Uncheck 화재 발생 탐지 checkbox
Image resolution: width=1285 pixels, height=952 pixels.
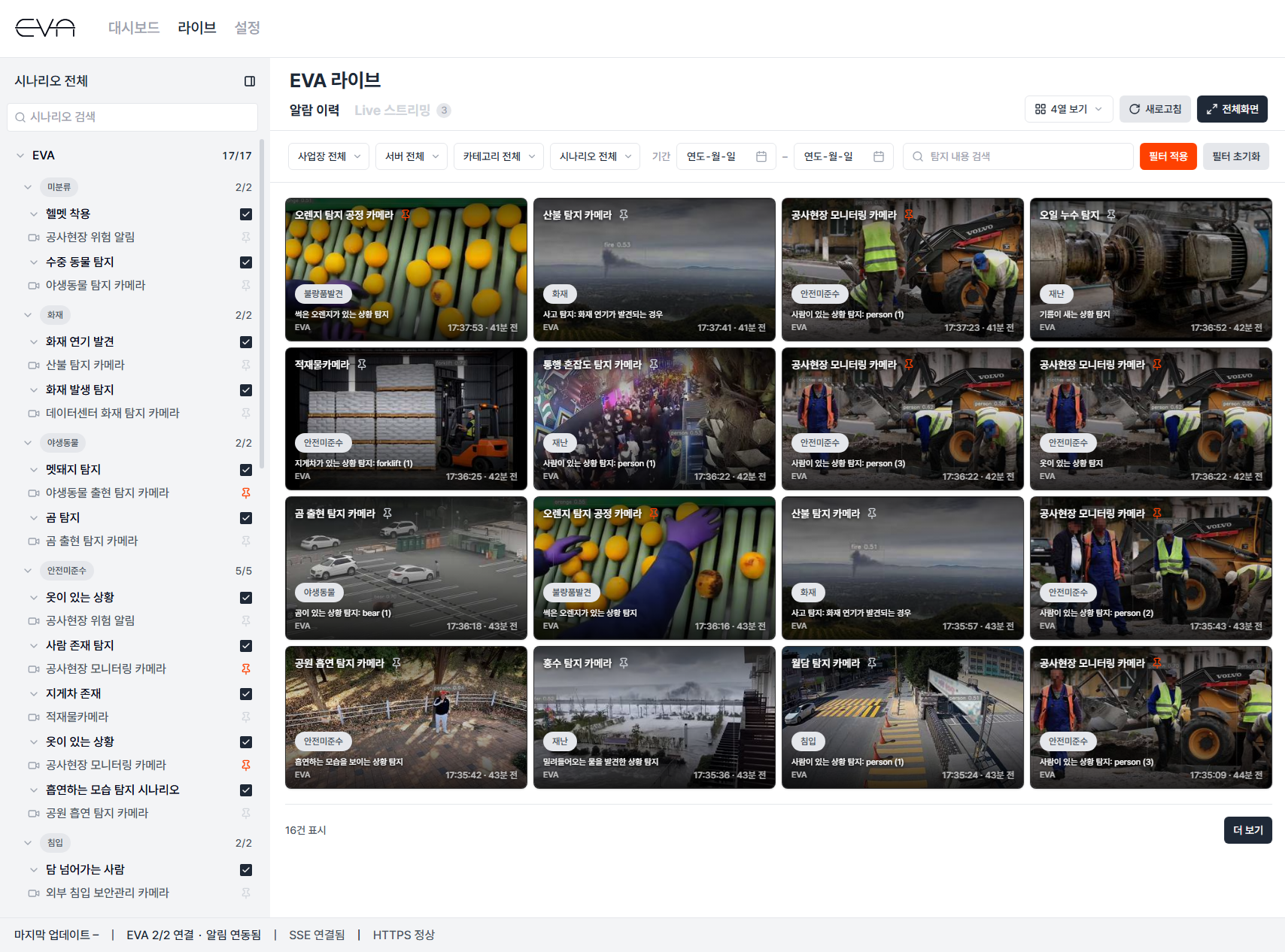pos(246,390)
